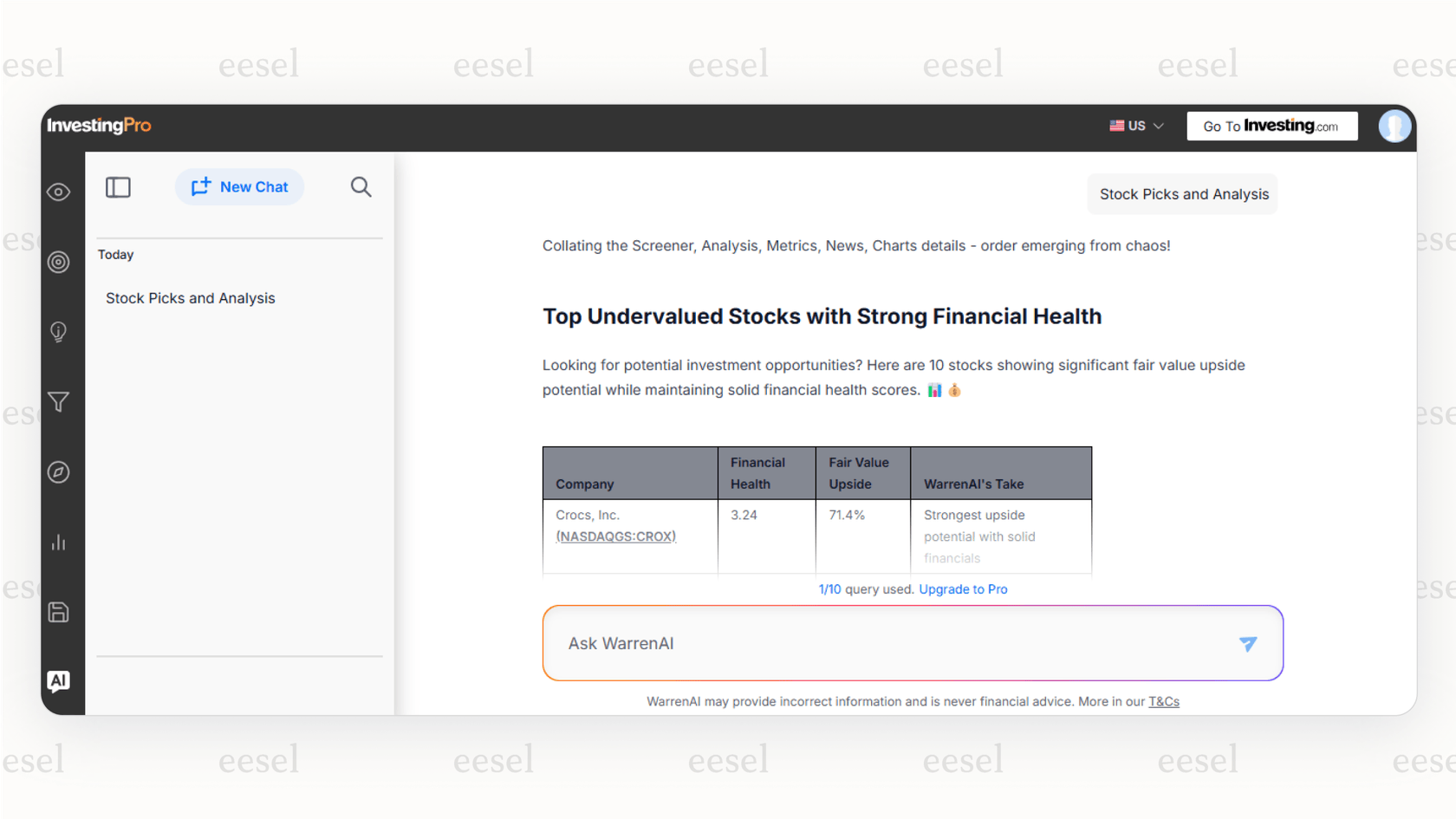Click the Stock Picks and Analysis header pill

pos(1182,193)
